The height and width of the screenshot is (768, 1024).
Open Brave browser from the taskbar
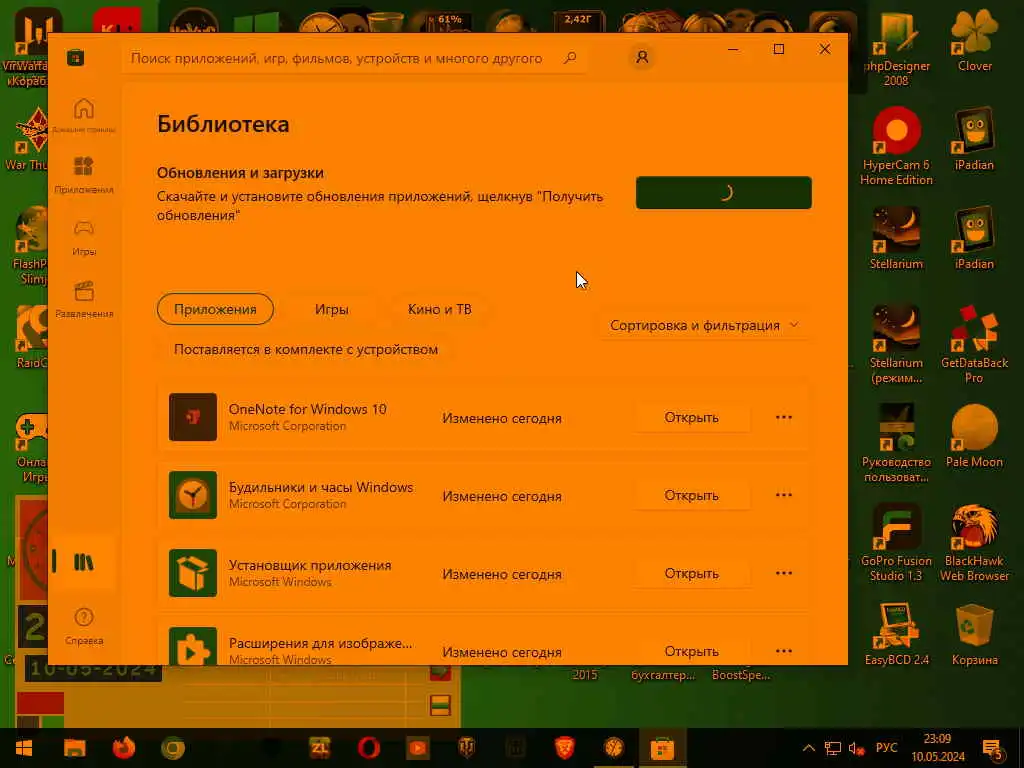[x=564, y=748]
